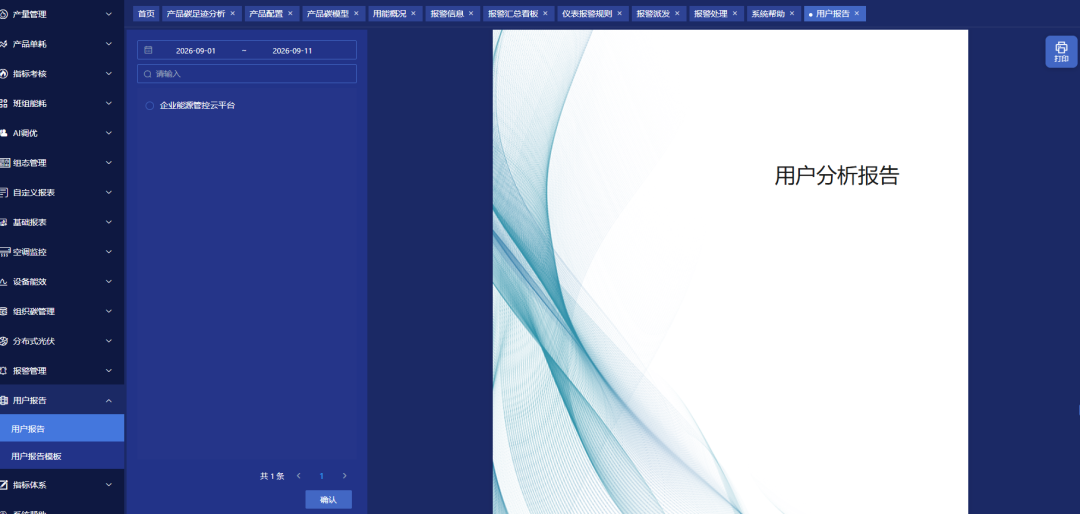Screen dimensions: 1080x514
Task: Switch to the 首页 tab
Action: point(146,13)
